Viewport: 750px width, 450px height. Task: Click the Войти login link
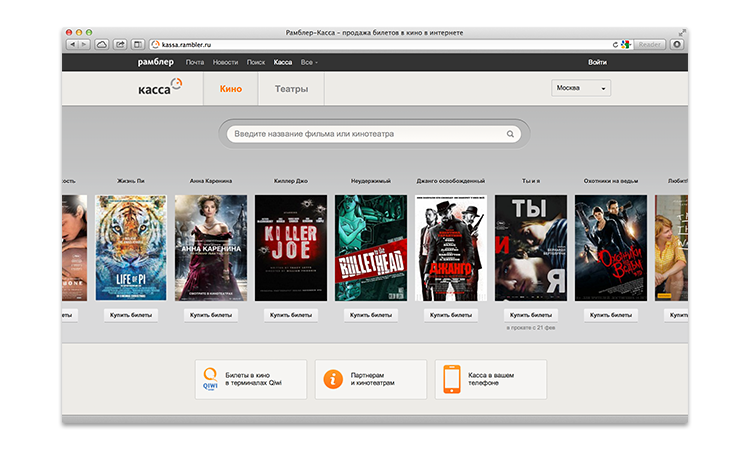pos(597,62)
